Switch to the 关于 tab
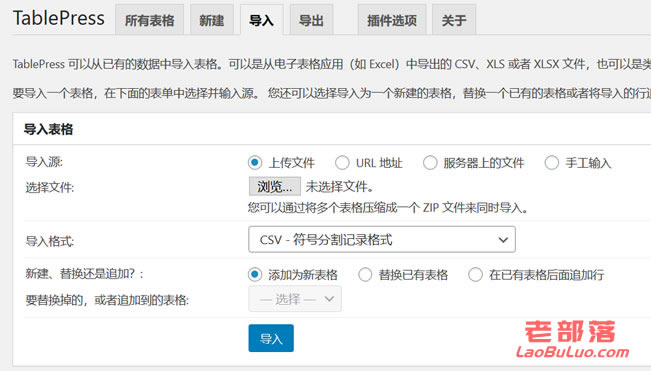This screenshot has height=371, width=651. pos(454,20)
